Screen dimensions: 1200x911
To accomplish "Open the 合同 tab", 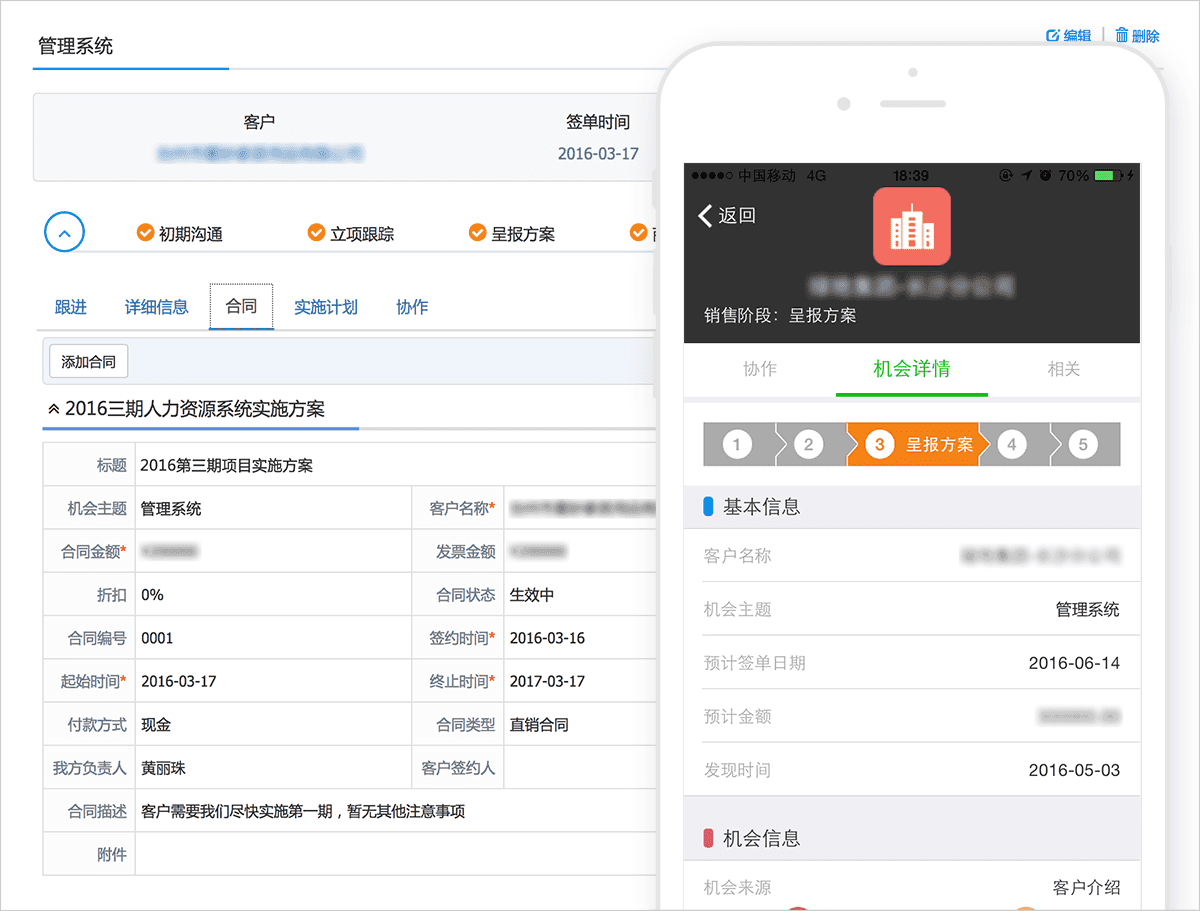I will coord(241,307).
